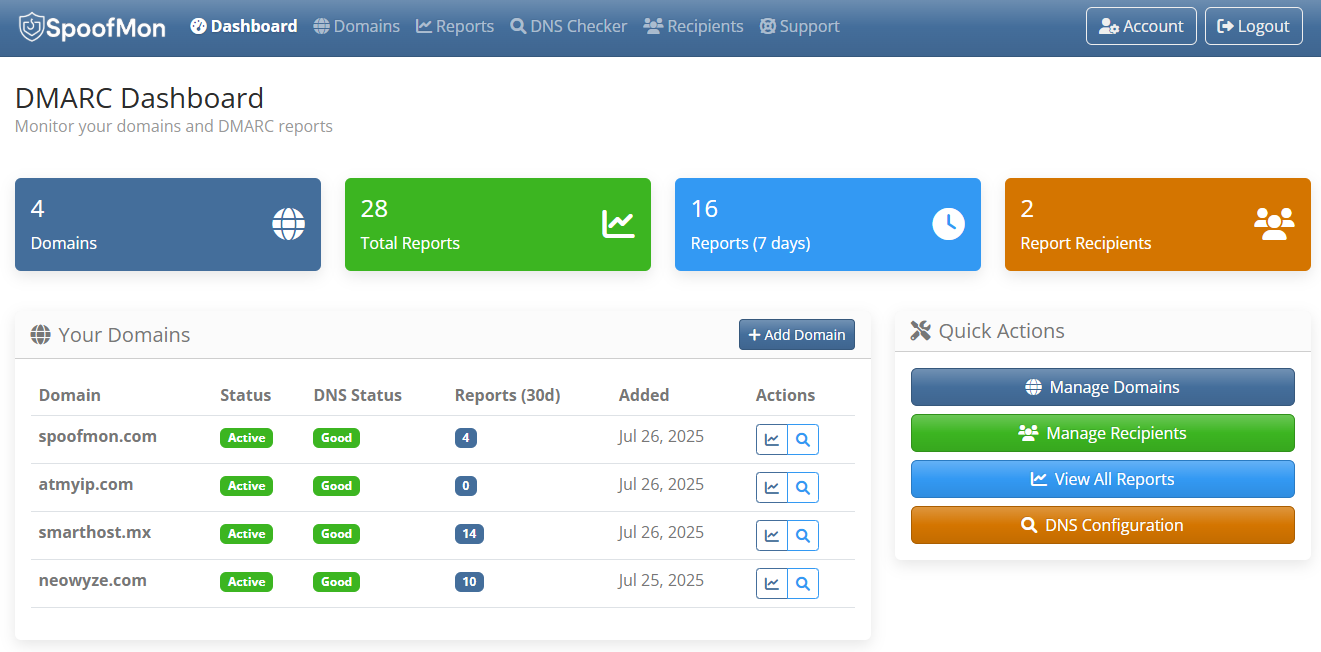1321x652 pixels.
Task: Click the Good DNS badge for atmyip.com
Action: click(337, 486)
